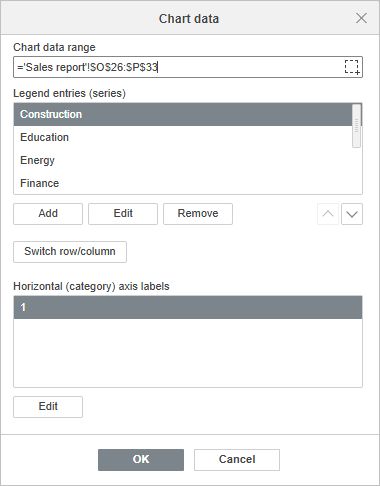
Task: Select the Finance series entry
Action: 183,183
